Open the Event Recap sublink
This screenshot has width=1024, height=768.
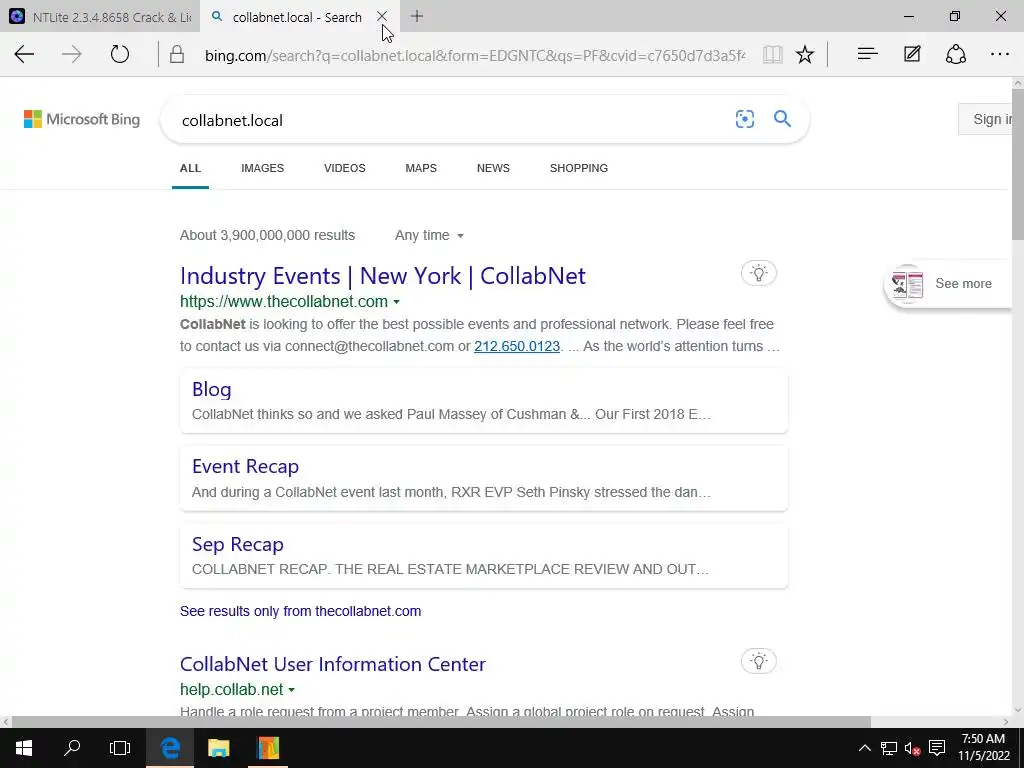tap(246, 466)
